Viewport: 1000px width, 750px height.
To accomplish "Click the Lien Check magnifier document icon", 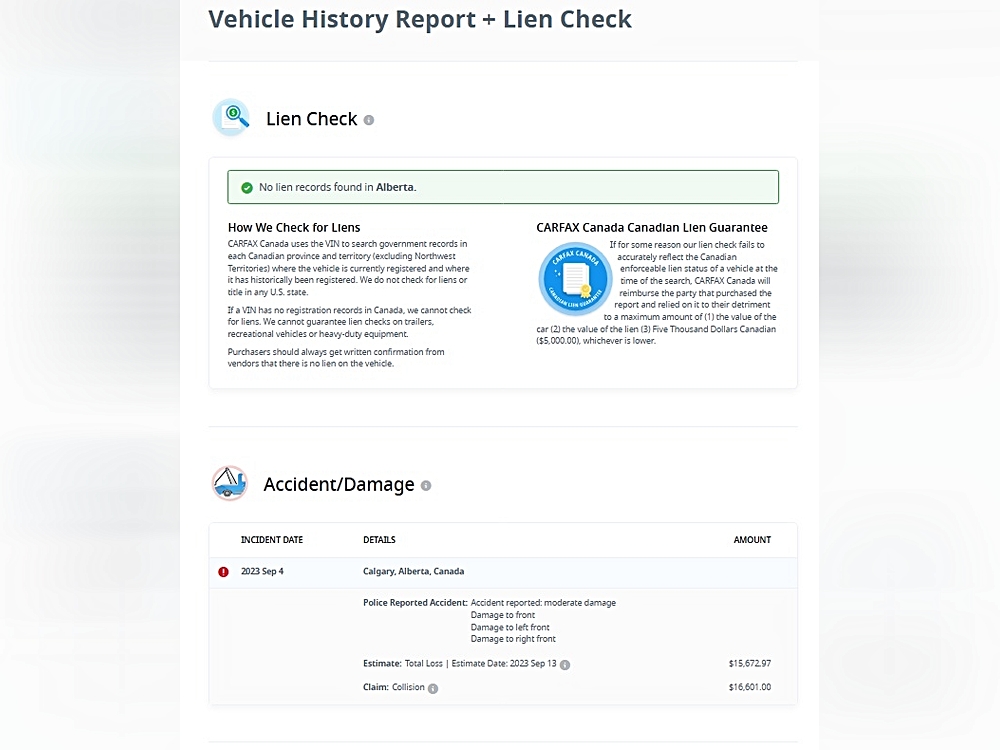I will (x=231, y=118).
